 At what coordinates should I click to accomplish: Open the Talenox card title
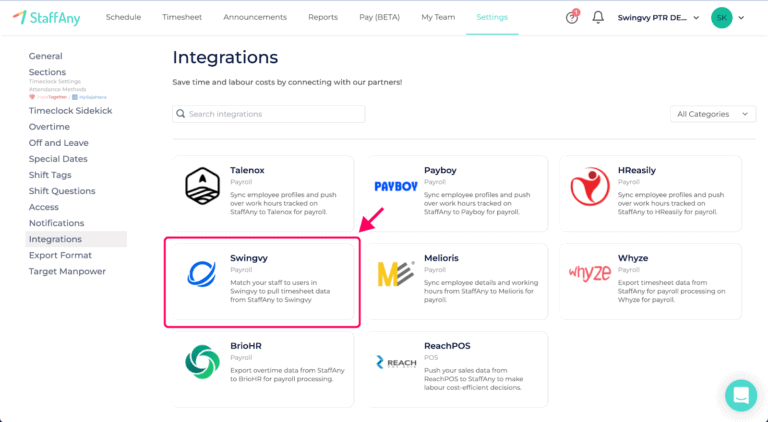pos(247,170)
